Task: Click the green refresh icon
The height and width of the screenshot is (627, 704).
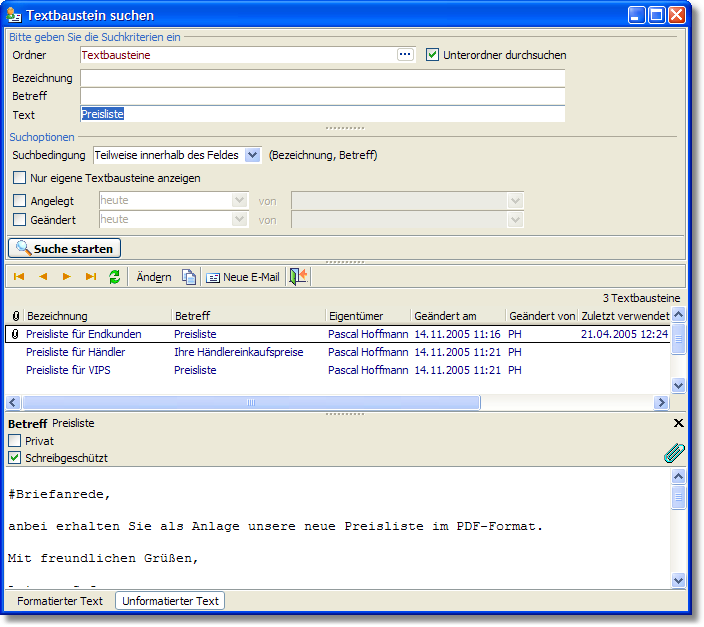Action: click(114, 277)
